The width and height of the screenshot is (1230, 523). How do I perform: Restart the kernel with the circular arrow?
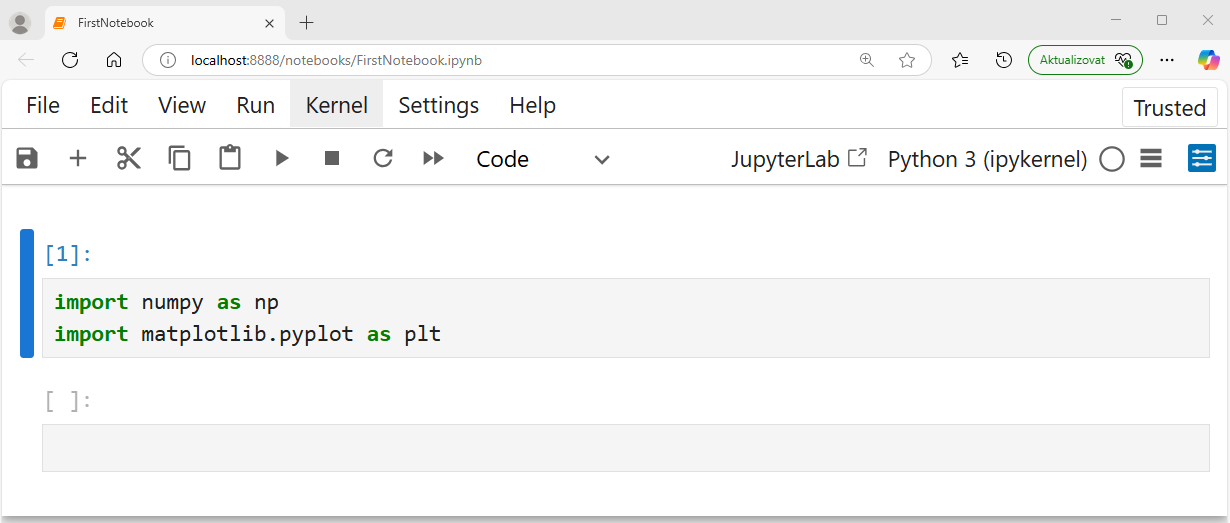click(383, 158)
